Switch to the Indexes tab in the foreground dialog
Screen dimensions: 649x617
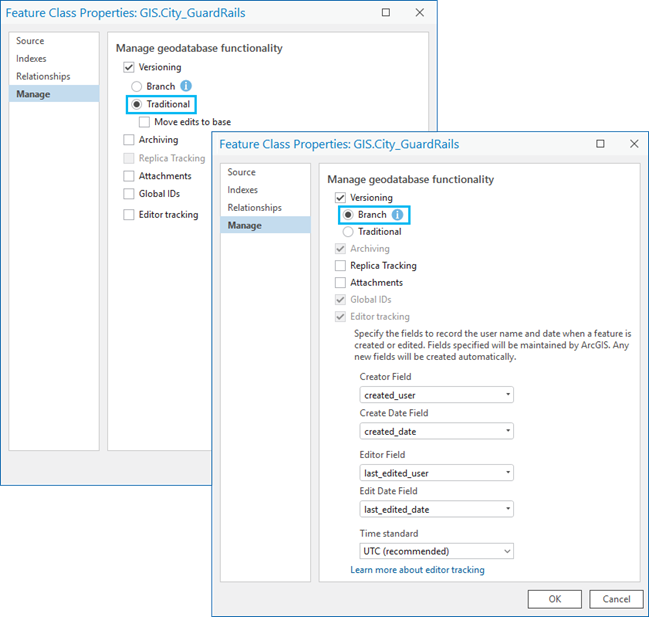(242, 190)
